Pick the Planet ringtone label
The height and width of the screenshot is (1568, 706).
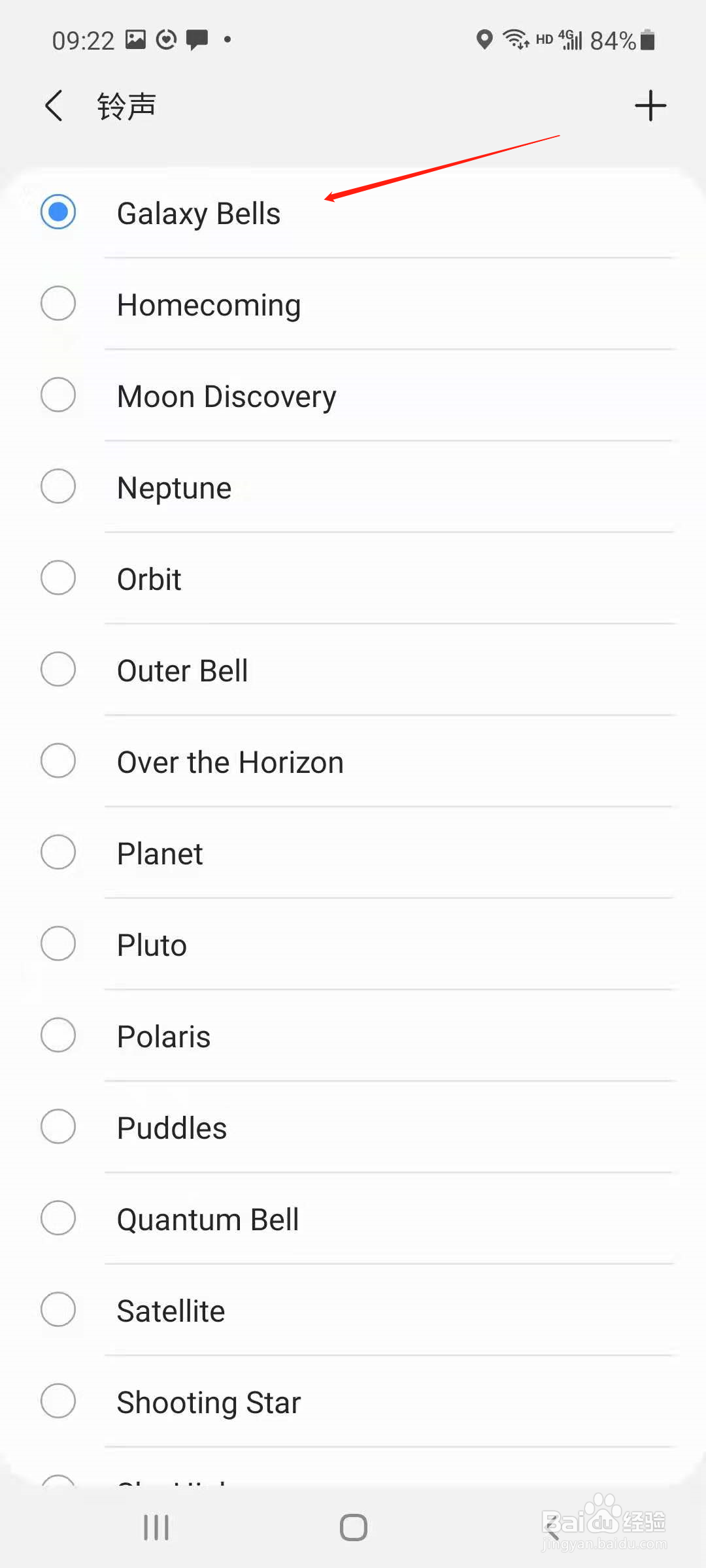click(x=160, y=853)
